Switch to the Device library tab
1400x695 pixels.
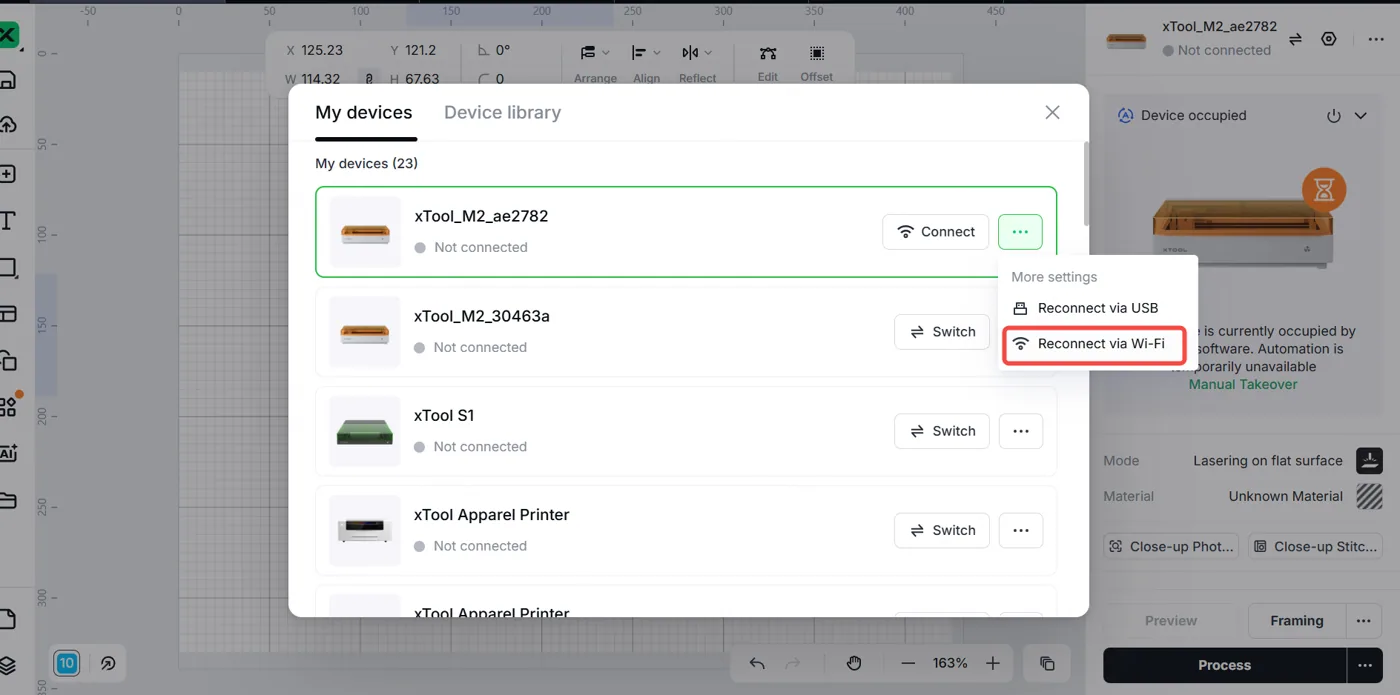coord(502,113)
